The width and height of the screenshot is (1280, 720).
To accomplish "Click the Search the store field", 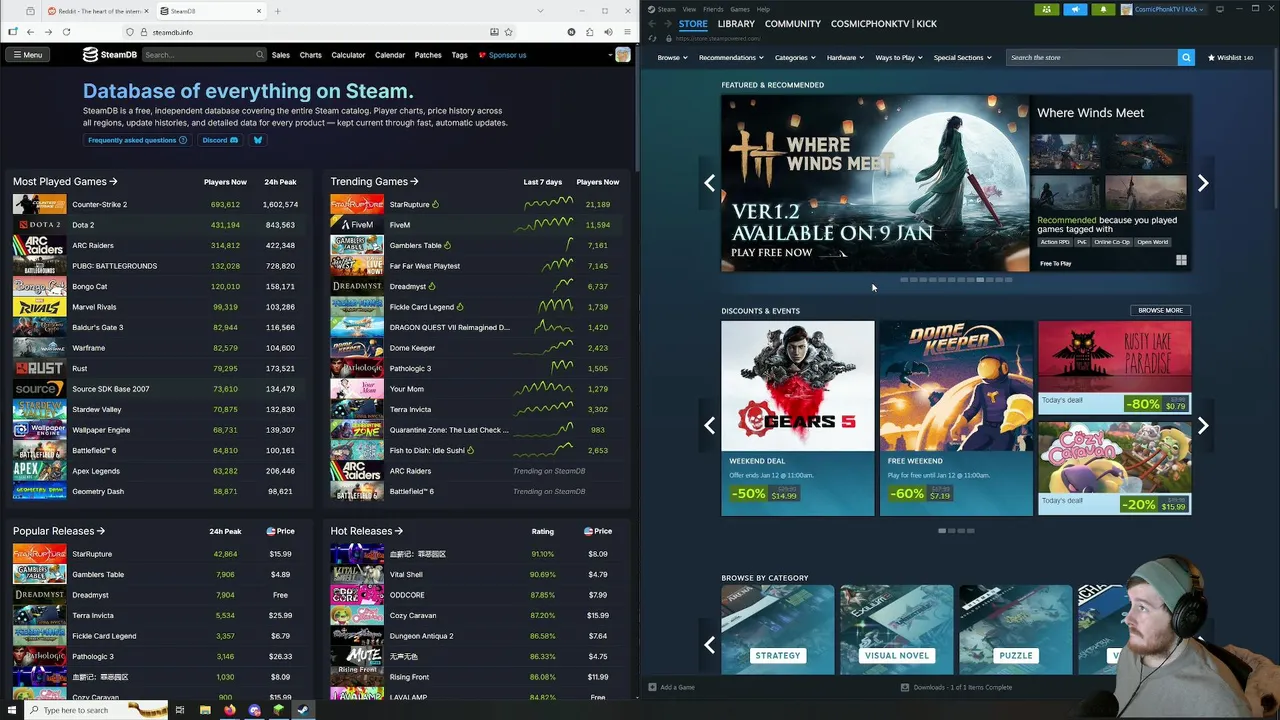I will coord(1092,58).
